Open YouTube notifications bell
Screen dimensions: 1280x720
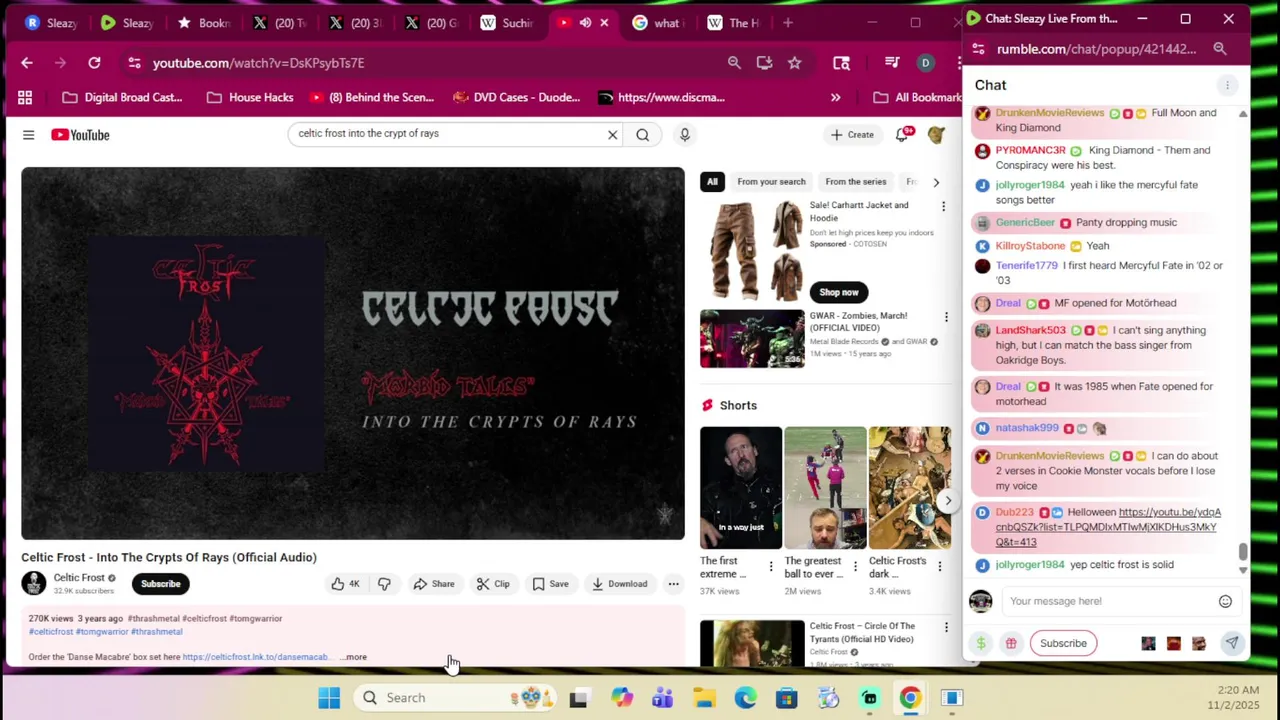coord(903,134)
